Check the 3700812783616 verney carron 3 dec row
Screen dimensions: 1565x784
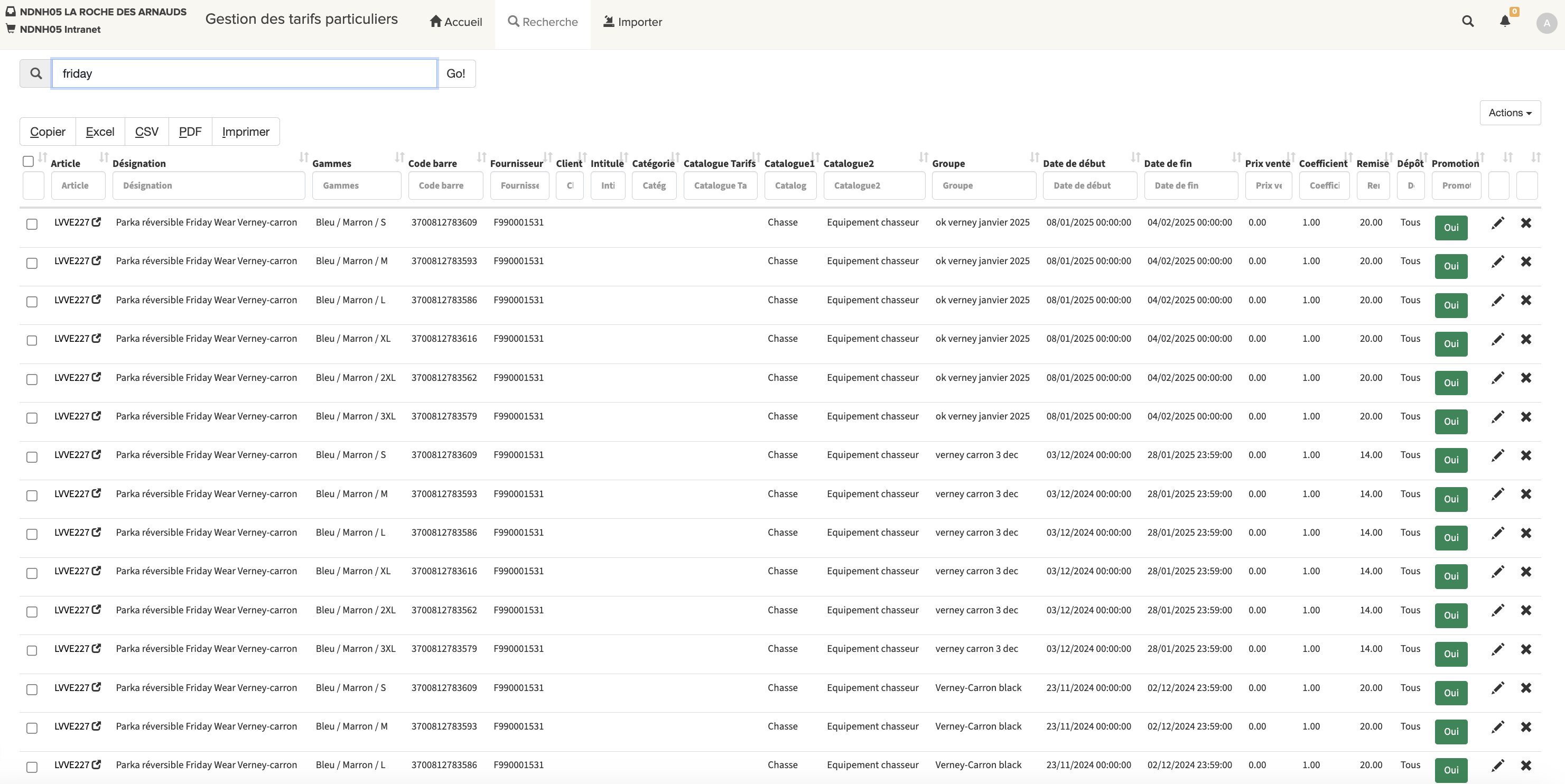pos(32,573)
